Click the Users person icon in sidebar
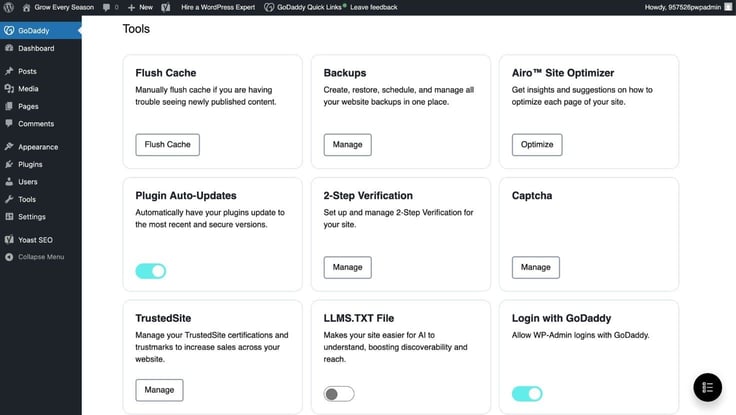 coord(9,181)
